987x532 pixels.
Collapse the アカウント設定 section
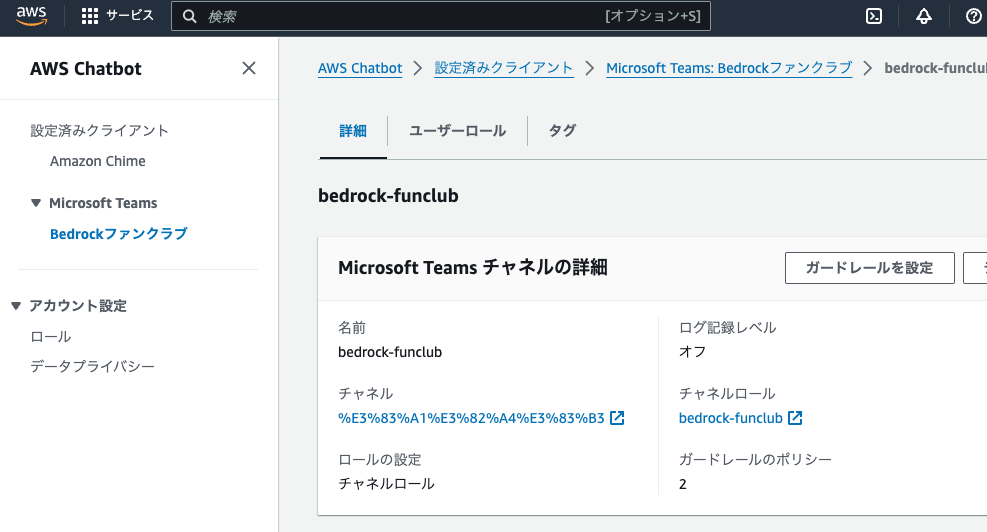(16, 306)
